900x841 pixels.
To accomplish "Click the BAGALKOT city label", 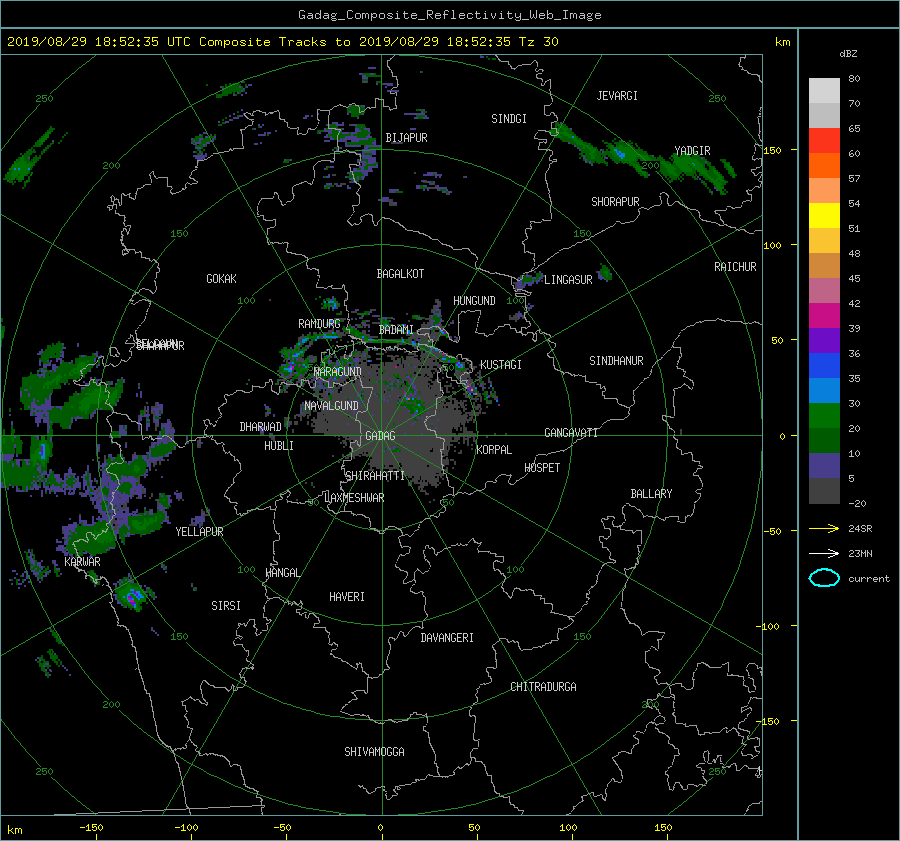I will (400, 274).
